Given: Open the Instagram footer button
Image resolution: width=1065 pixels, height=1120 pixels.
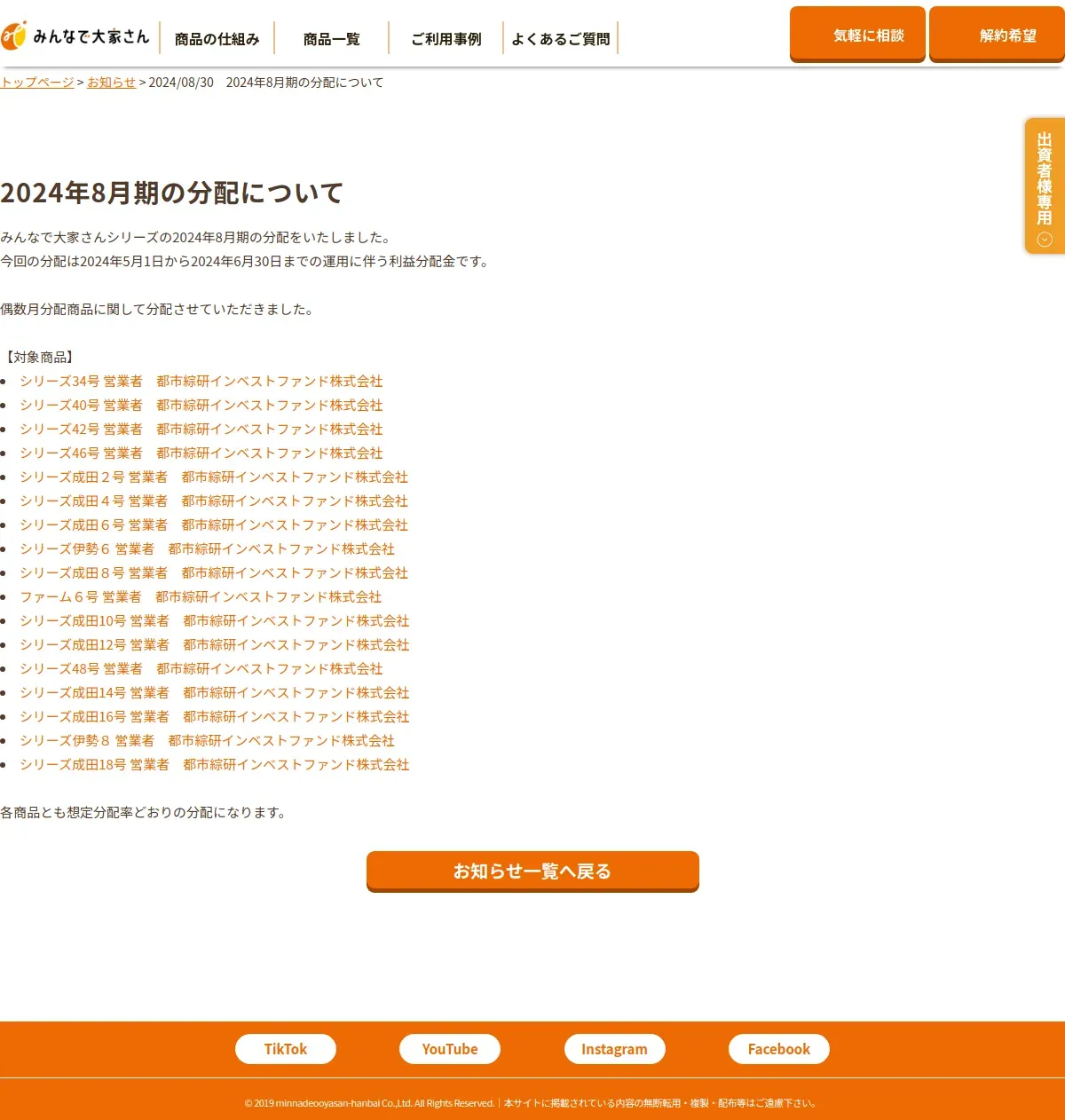Looking at the screenshot, I should point(615,1049).
